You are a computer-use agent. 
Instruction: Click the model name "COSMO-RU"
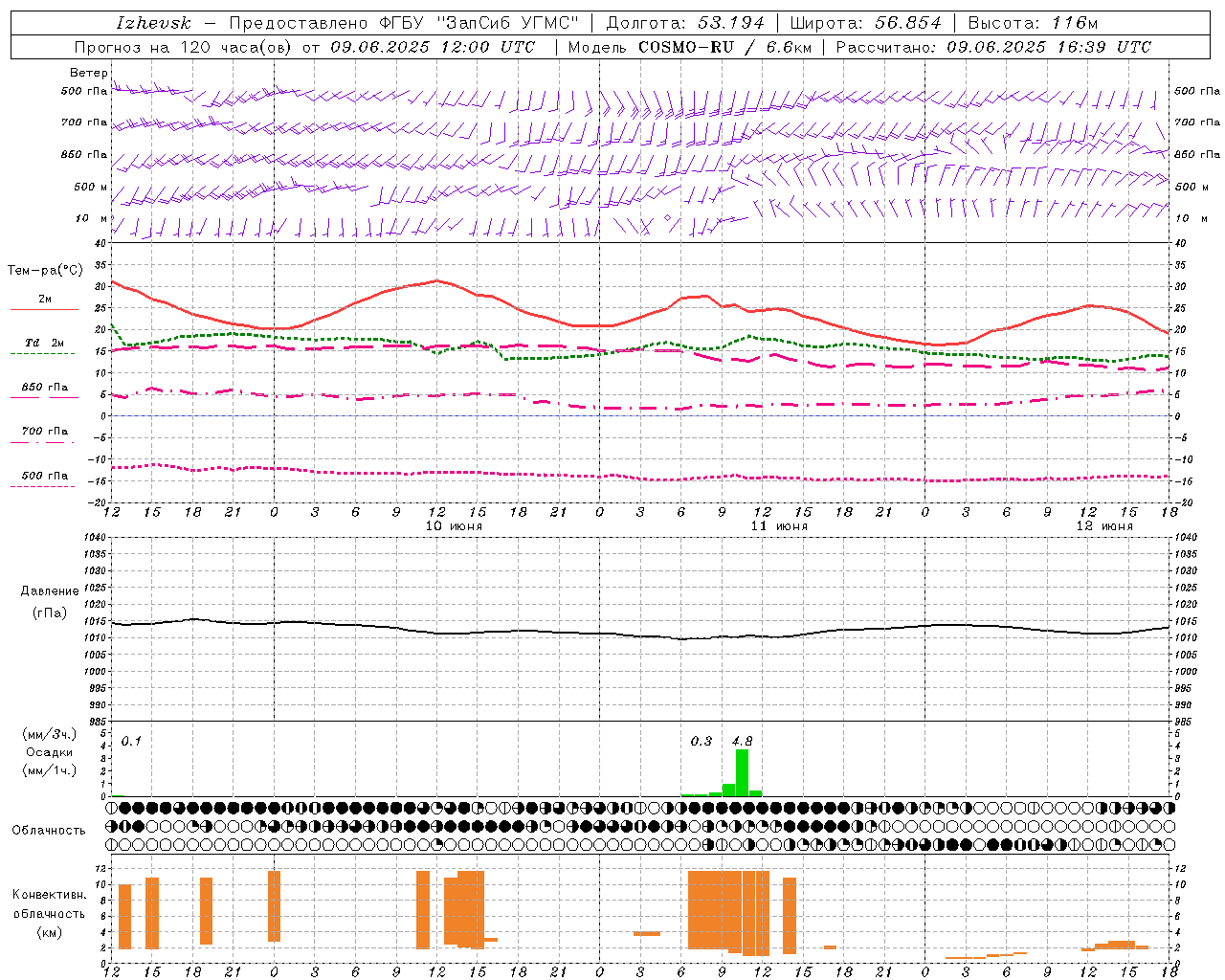click(686, 47)
